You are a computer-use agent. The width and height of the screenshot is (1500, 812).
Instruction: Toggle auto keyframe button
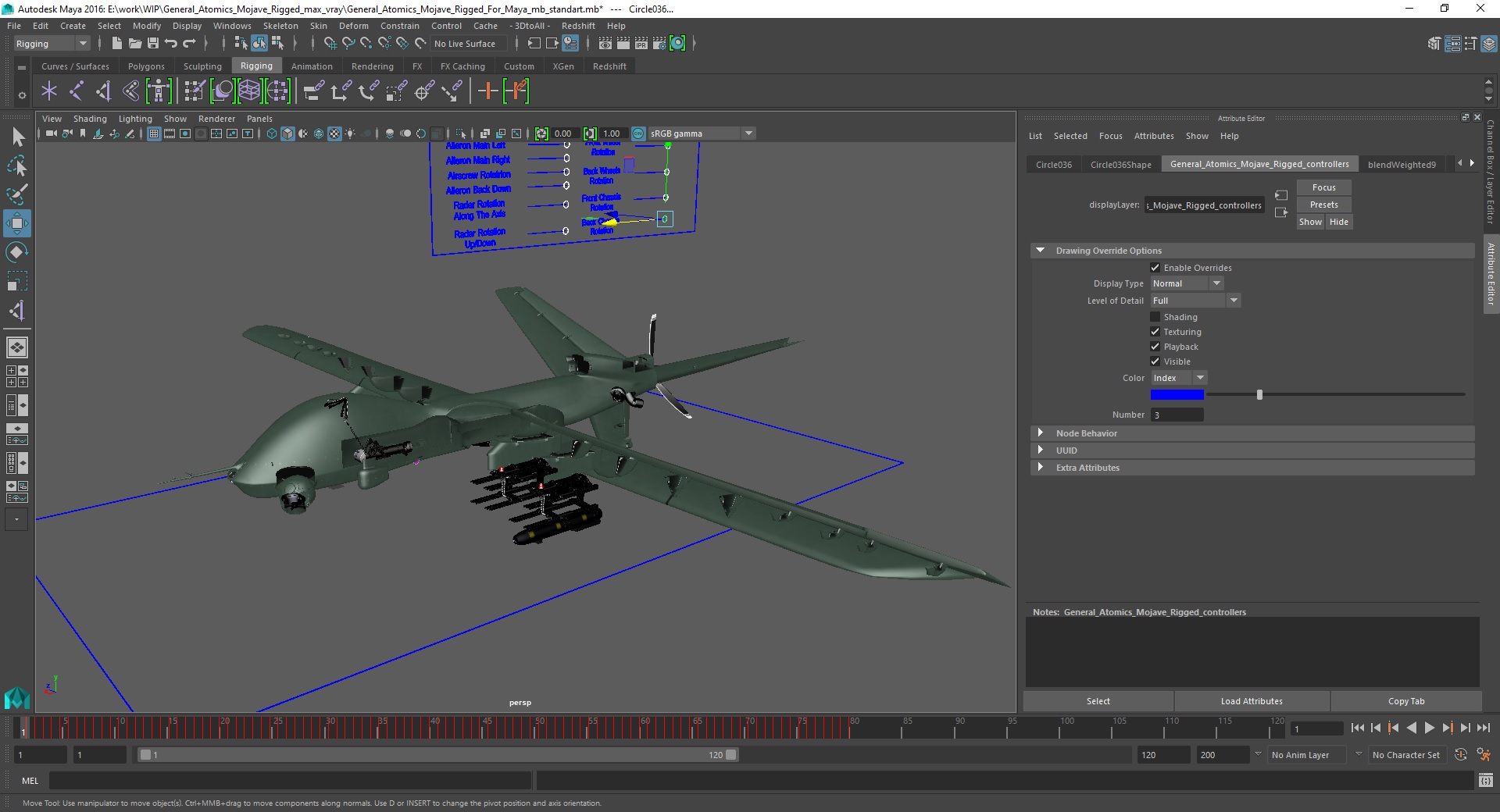1461,755
